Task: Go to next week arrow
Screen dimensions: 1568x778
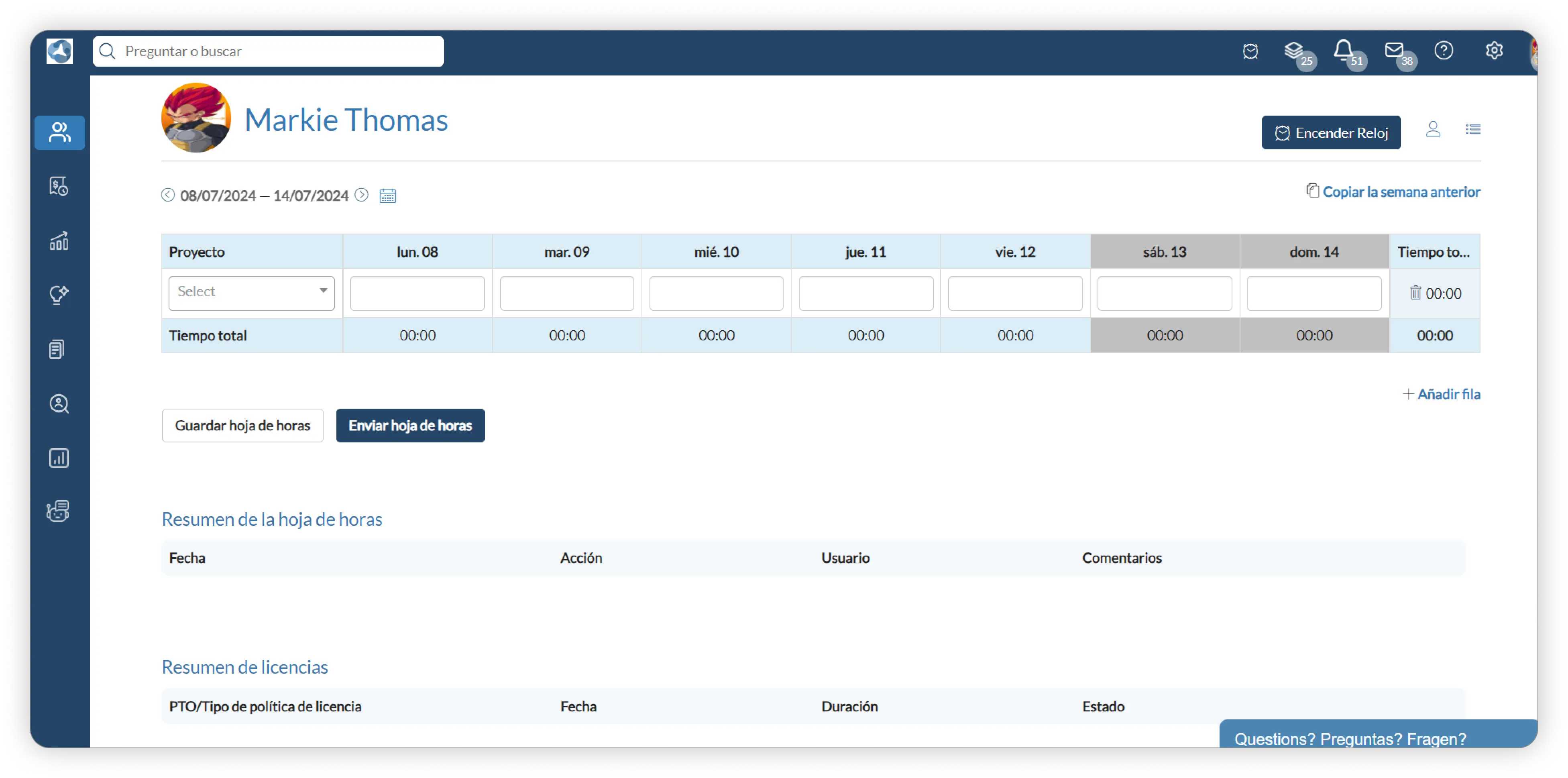Action: tap(362, 195)
